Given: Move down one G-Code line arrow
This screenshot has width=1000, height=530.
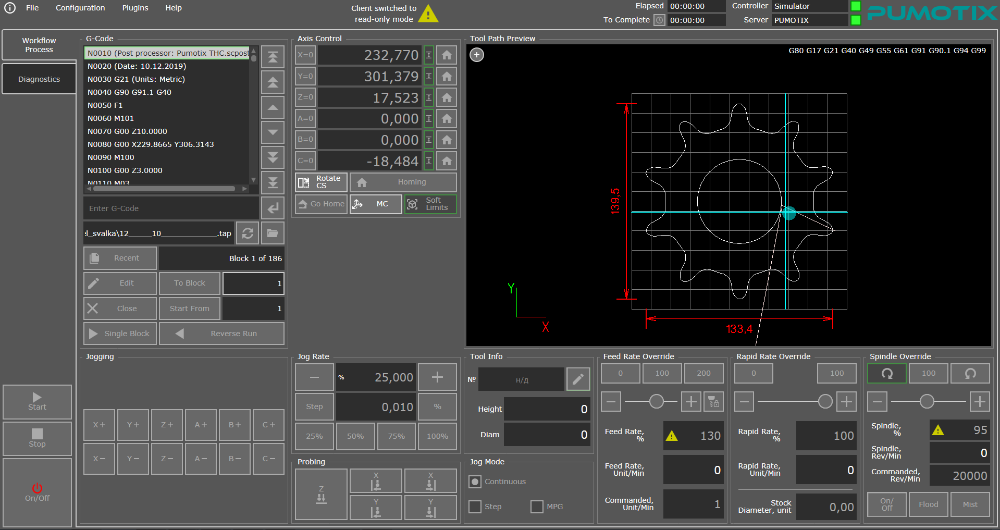Looking at the screenshot, I should point(273,132).
